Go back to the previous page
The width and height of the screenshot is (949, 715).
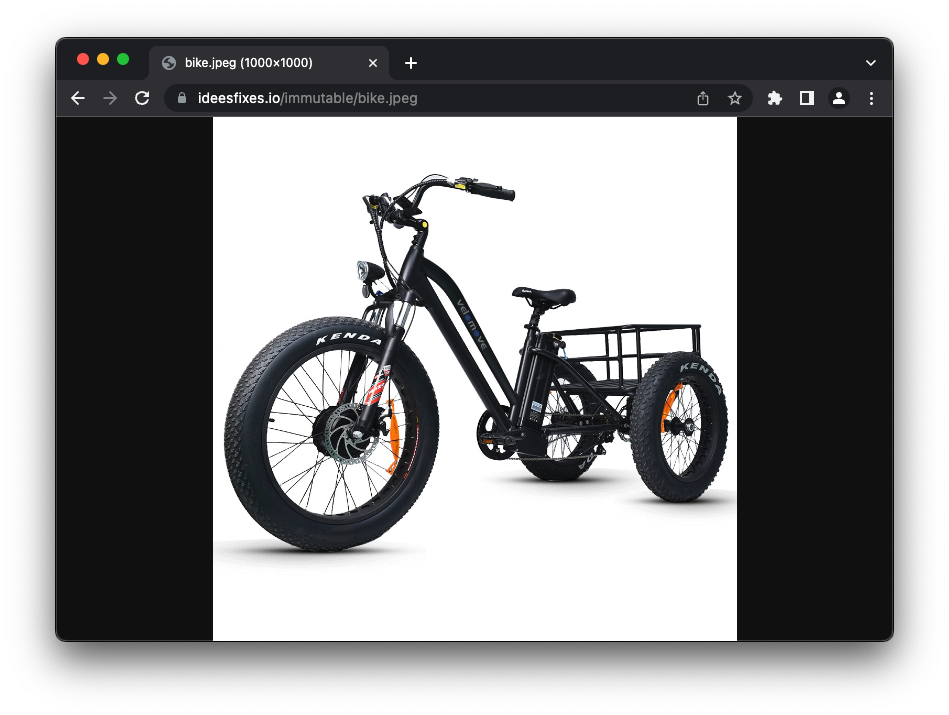pos(78,98)
